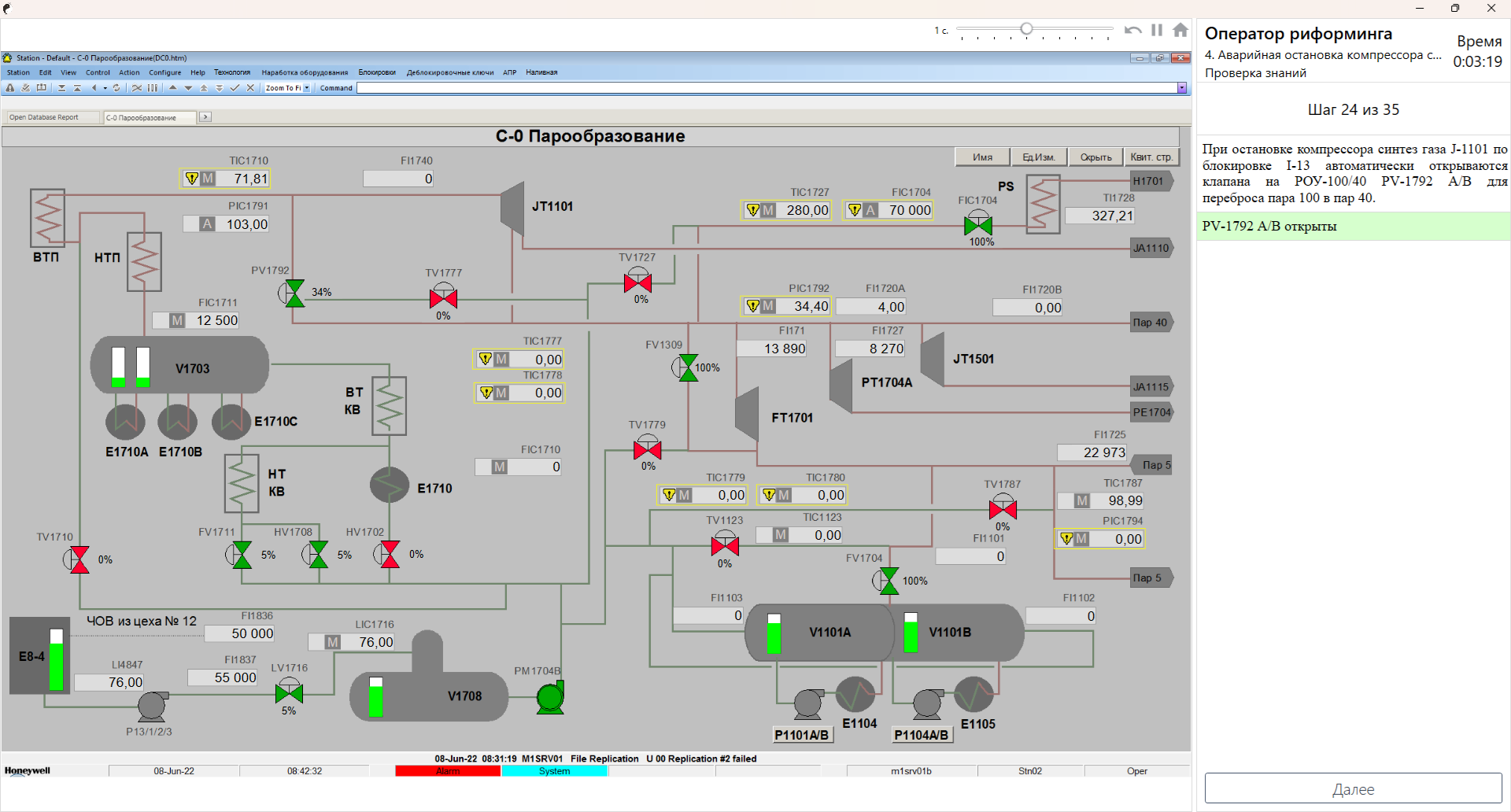Pause the simulation with the pause icon

click(1157, 30)
